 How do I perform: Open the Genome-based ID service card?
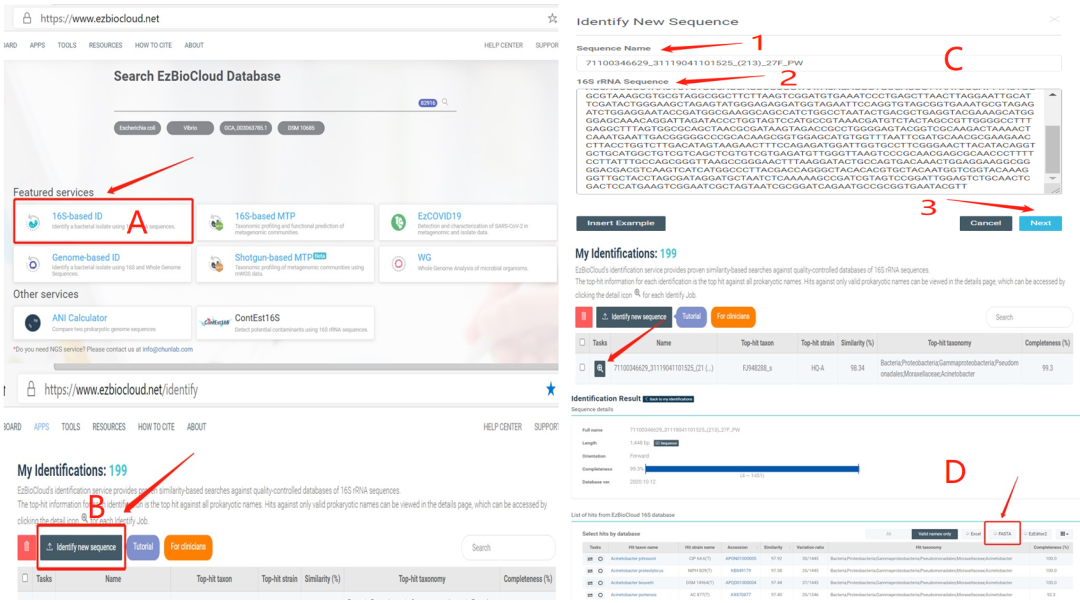(x=102, y=264)
